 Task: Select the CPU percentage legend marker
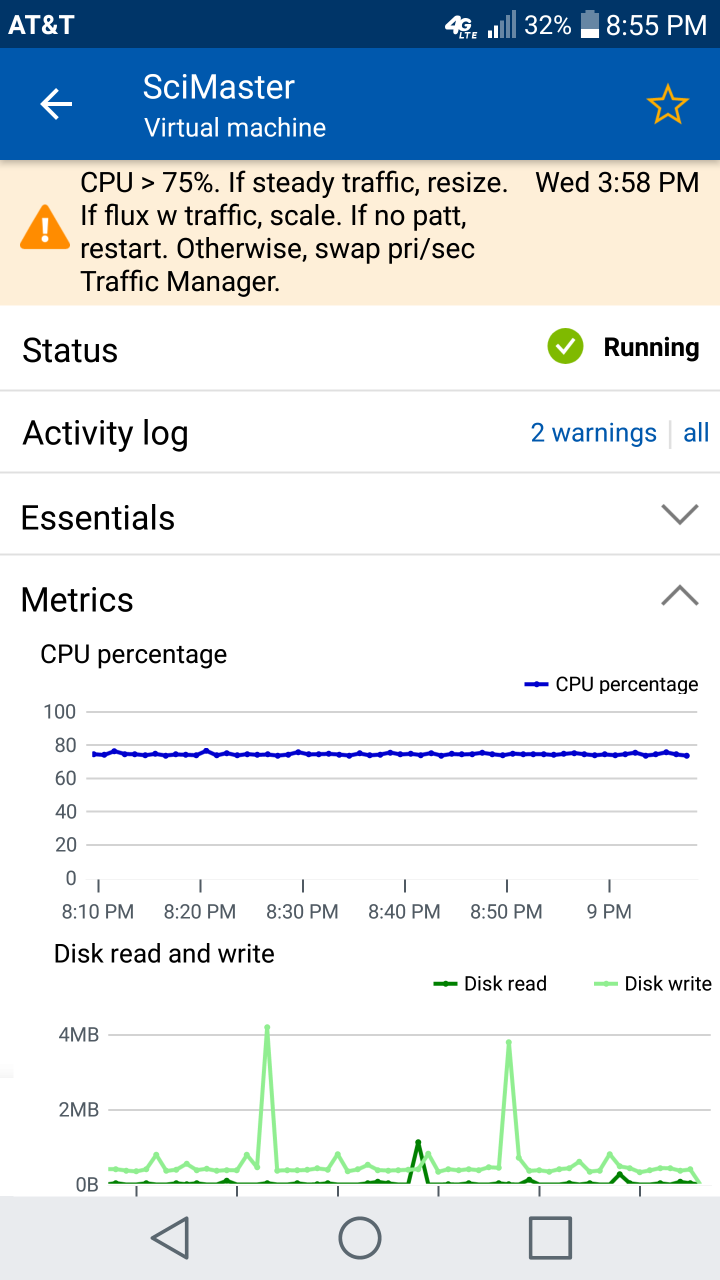tap(537, 684)
